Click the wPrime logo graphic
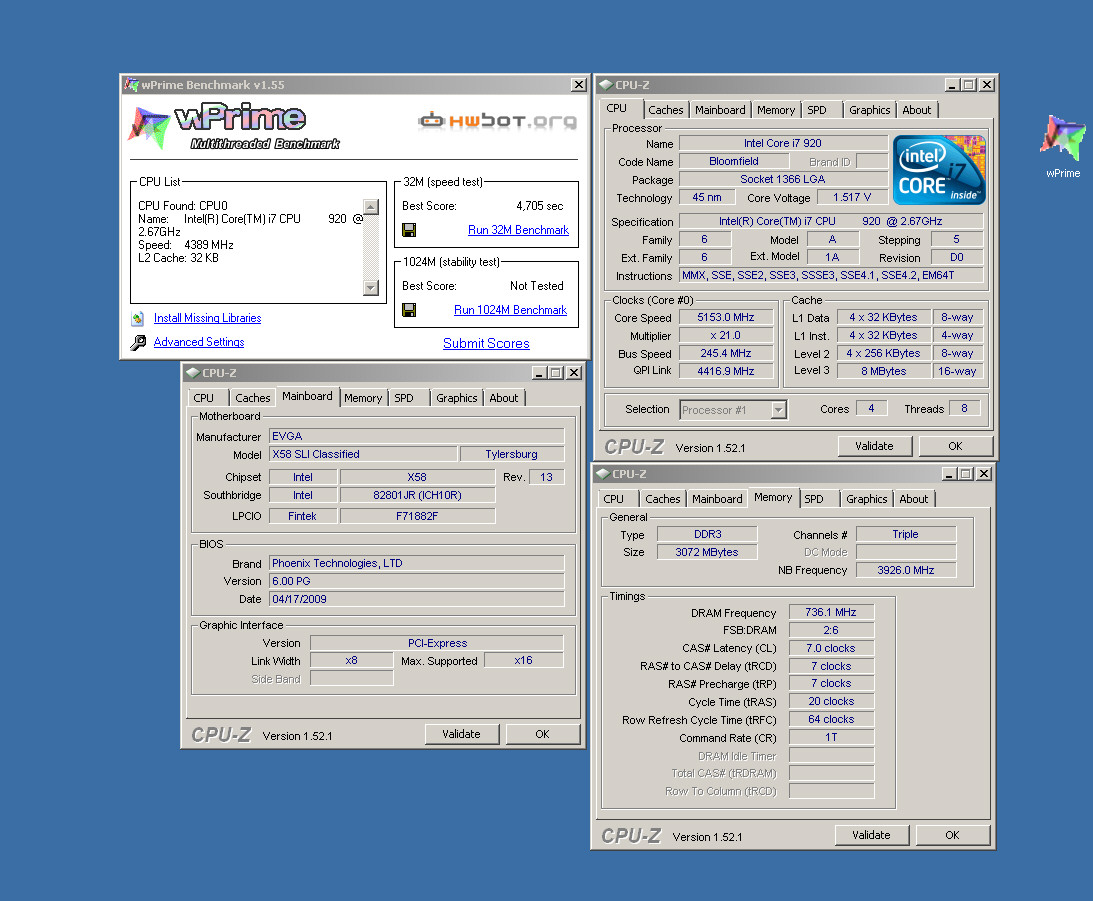This screenshot has height=901, width=1093. 235,127
